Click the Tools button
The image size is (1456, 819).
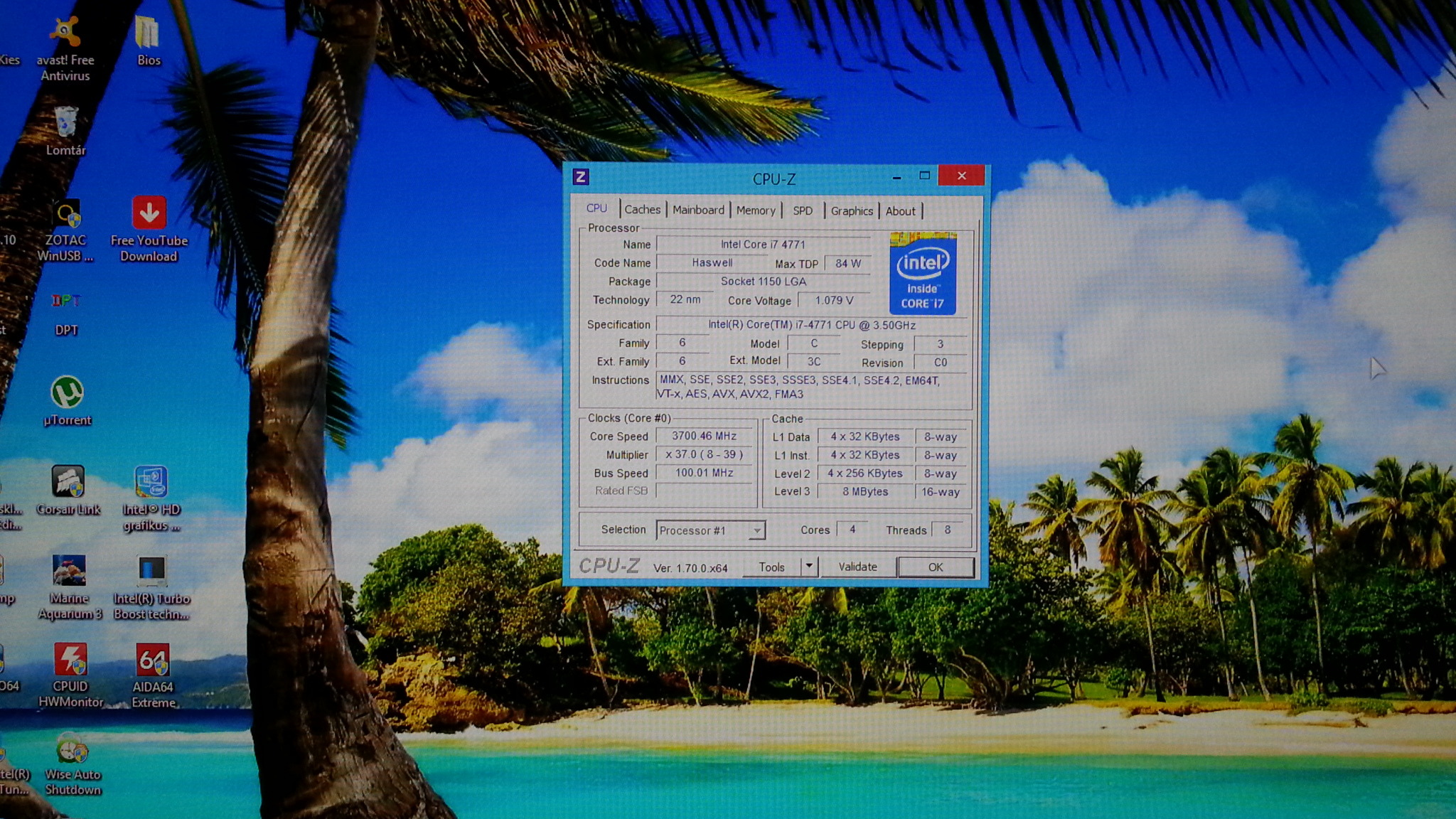pos(771,567)
